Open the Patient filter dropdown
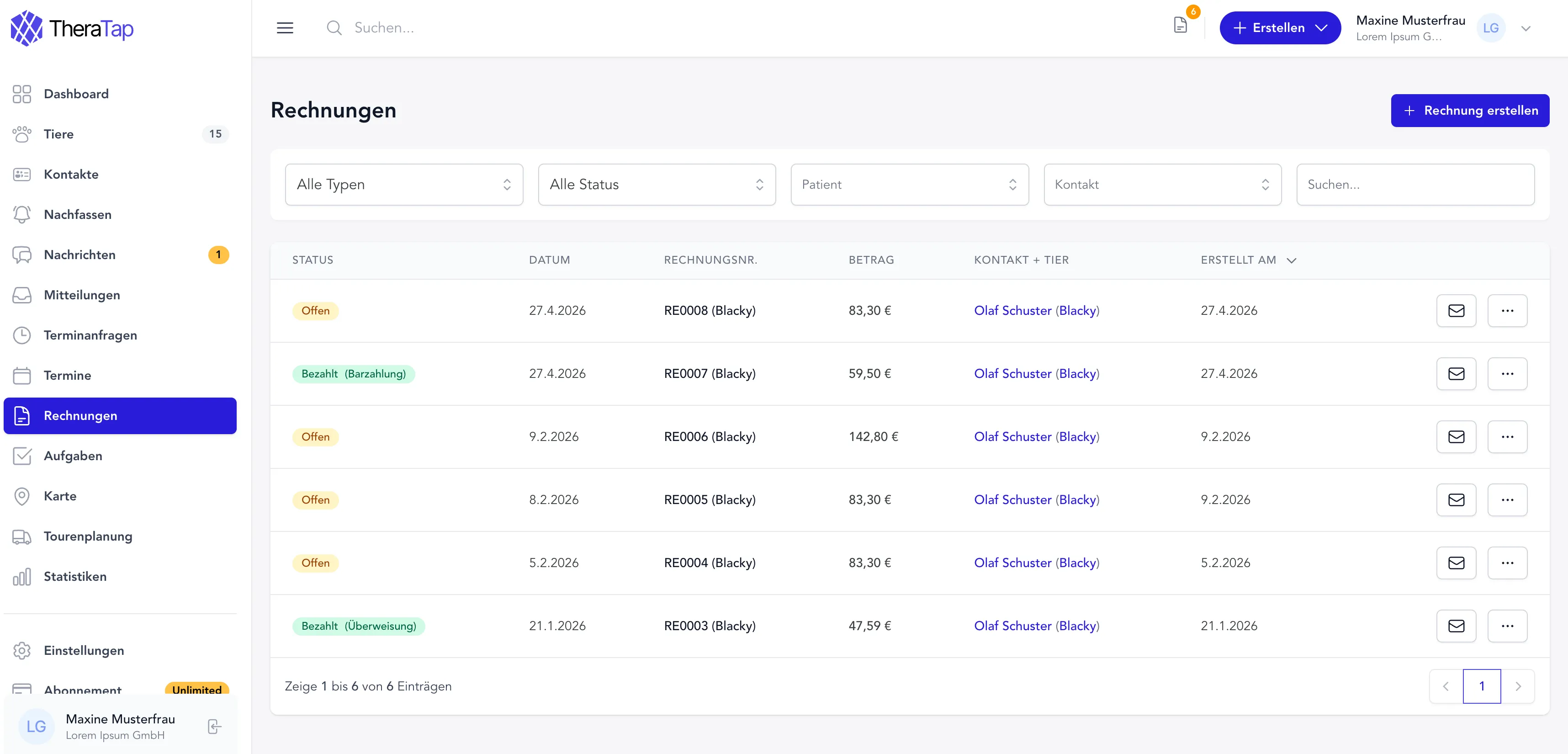 (x=909, y=185)
